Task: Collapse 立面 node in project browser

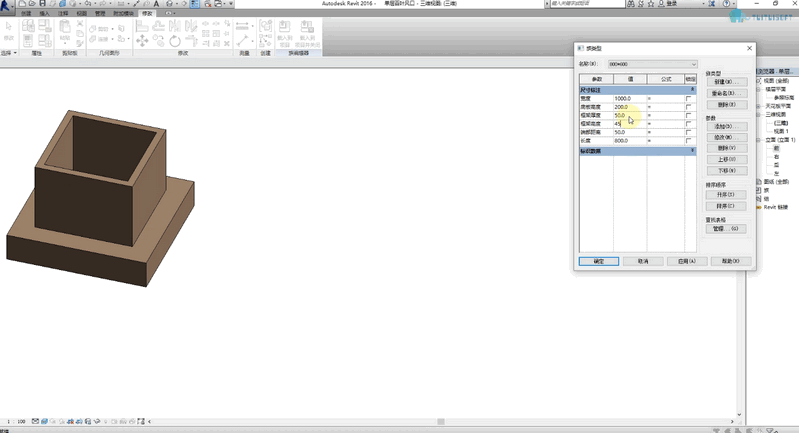Action: (x=759, y=140)
